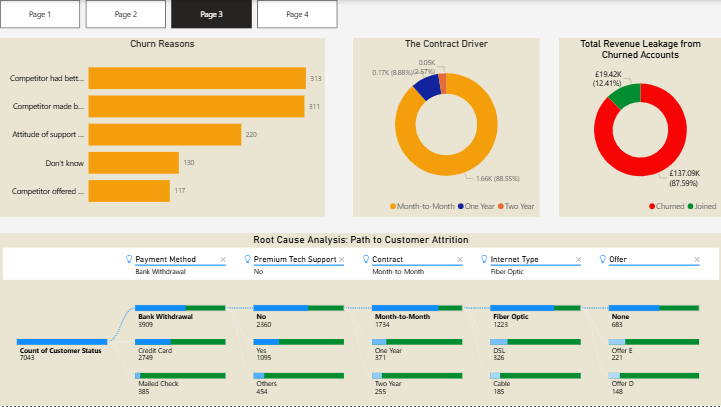Go to Page 4
The height and width of the screenshot is (407, 721).
point(297,14)
